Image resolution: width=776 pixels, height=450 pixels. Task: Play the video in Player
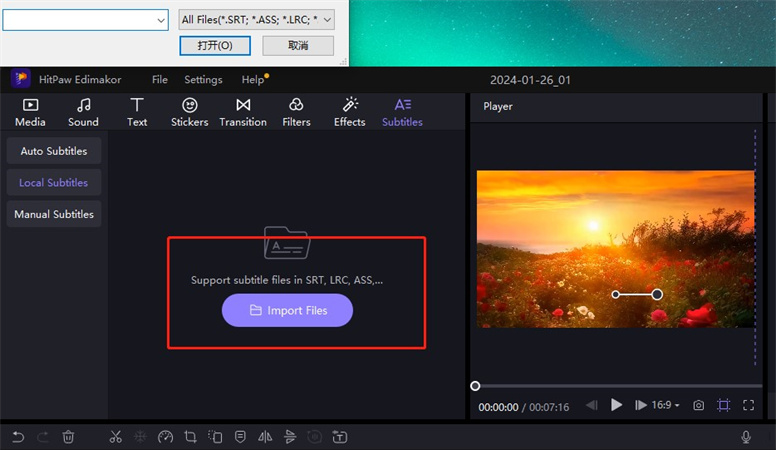pyautogui.click(x=616, y=405)
